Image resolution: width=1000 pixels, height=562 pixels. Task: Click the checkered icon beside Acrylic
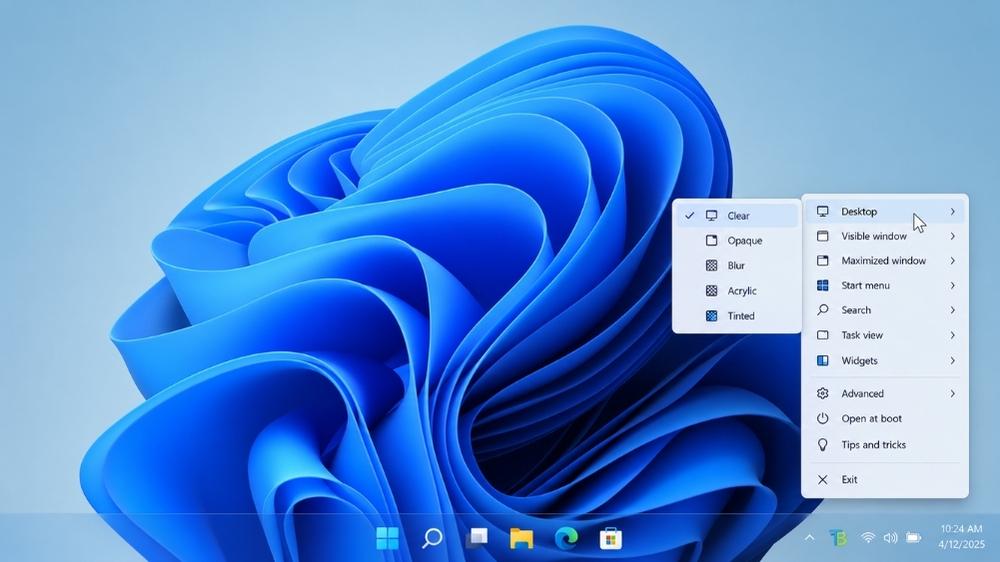click(x=711, y=290)
